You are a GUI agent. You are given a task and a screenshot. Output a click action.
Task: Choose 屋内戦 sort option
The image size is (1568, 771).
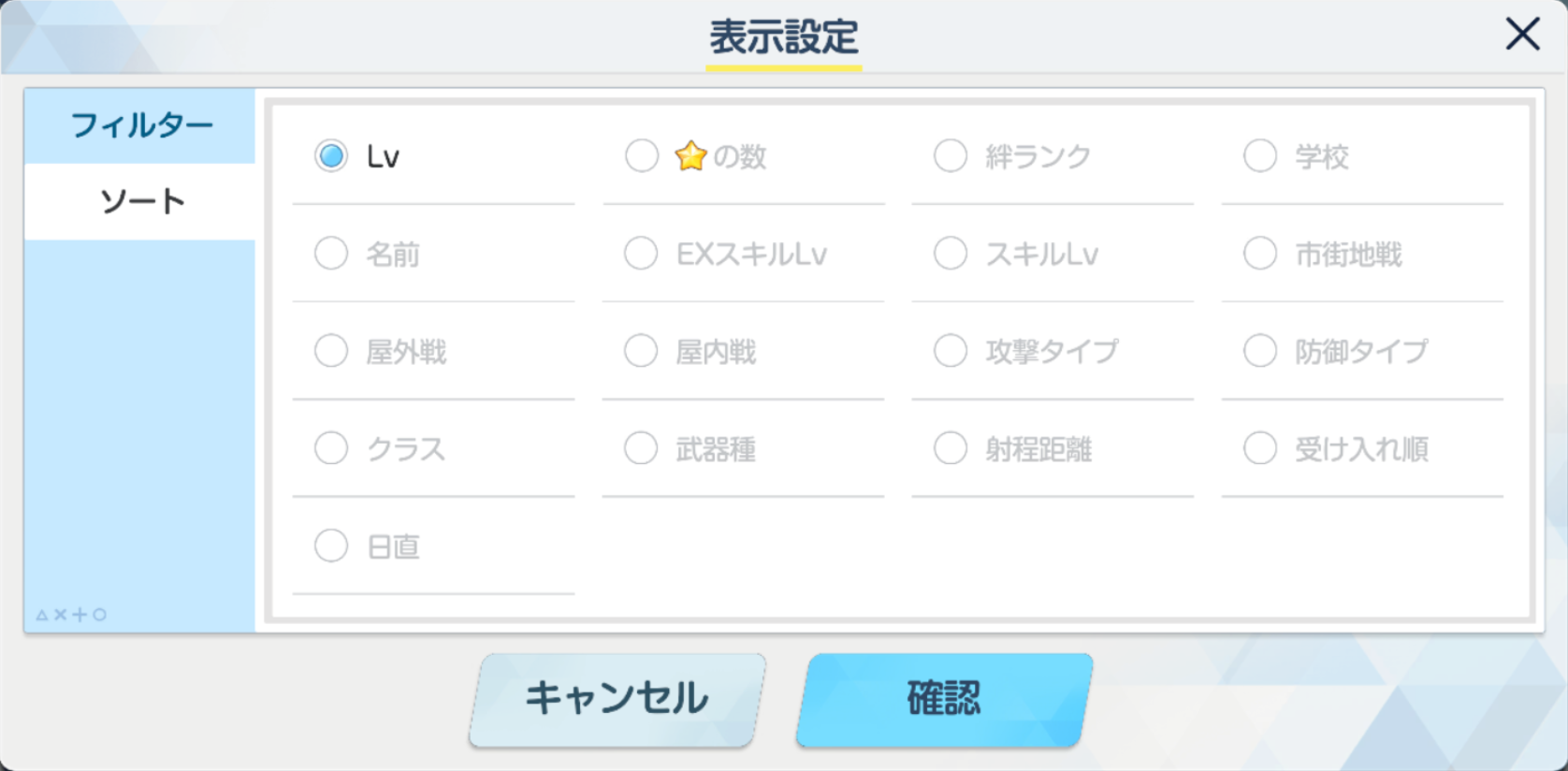click(642, 351)
